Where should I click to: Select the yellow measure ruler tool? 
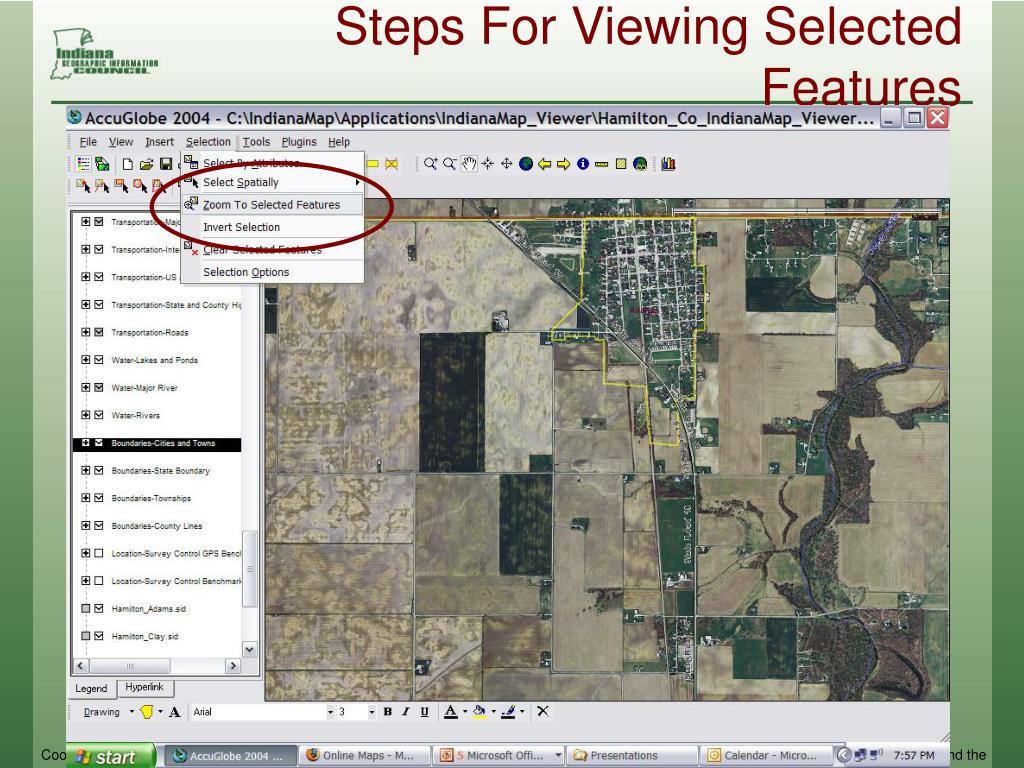click(601, 164)
